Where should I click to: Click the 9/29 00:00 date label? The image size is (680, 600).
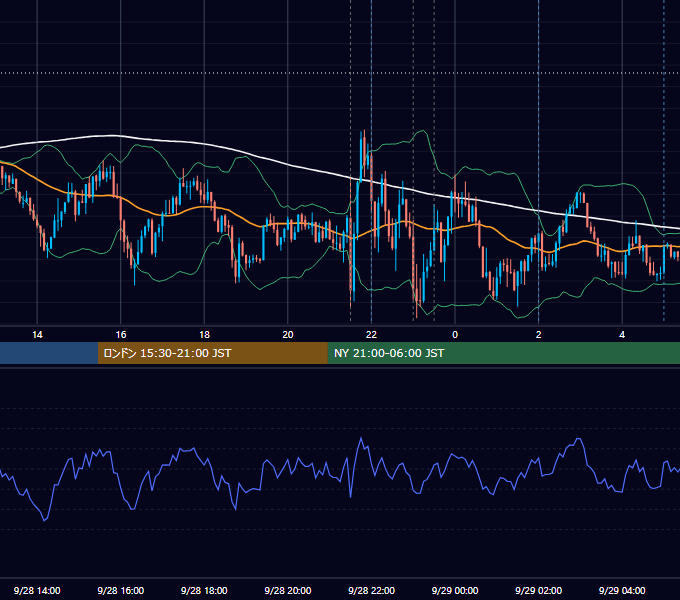click(455, 590)
